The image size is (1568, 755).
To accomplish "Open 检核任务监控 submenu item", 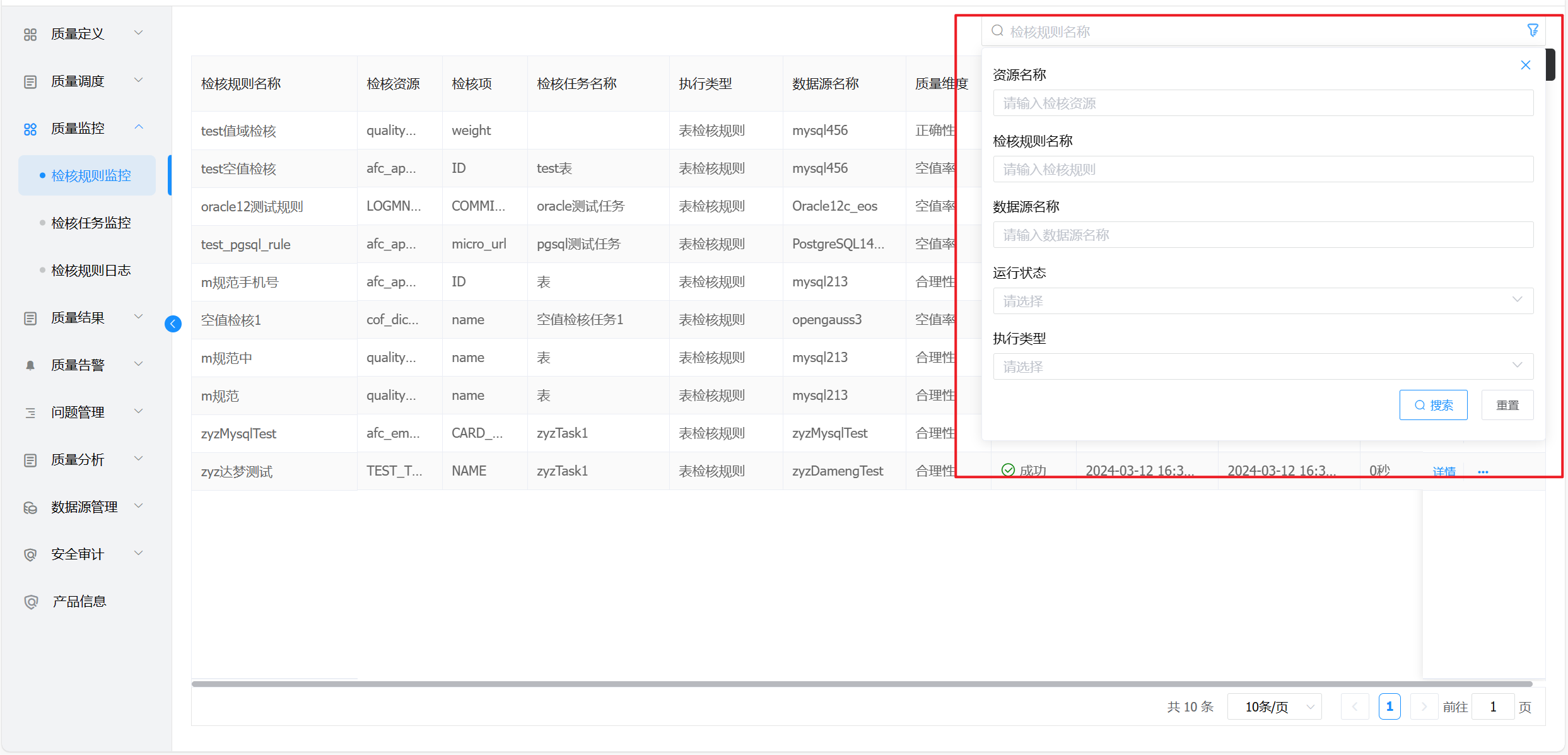I will pyautogui.click(x=91, y=223).
